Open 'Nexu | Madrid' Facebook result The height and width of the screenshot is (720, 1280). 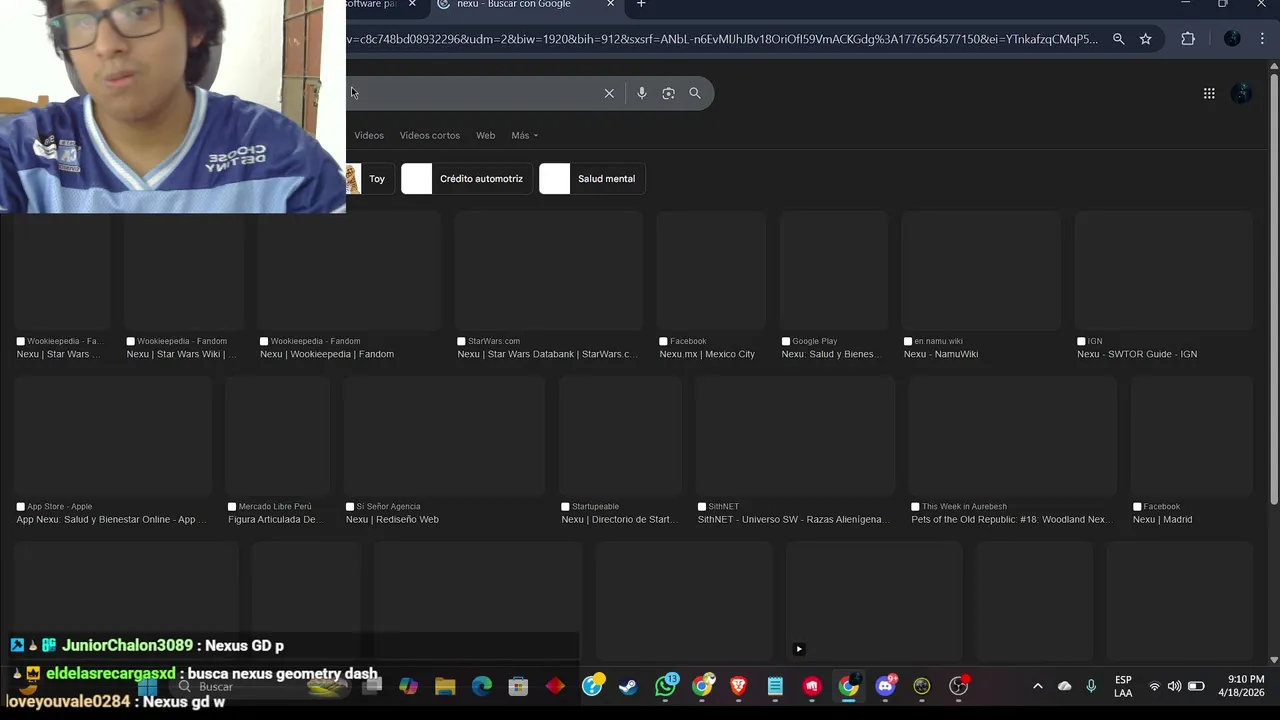[x=1162, y=520]
